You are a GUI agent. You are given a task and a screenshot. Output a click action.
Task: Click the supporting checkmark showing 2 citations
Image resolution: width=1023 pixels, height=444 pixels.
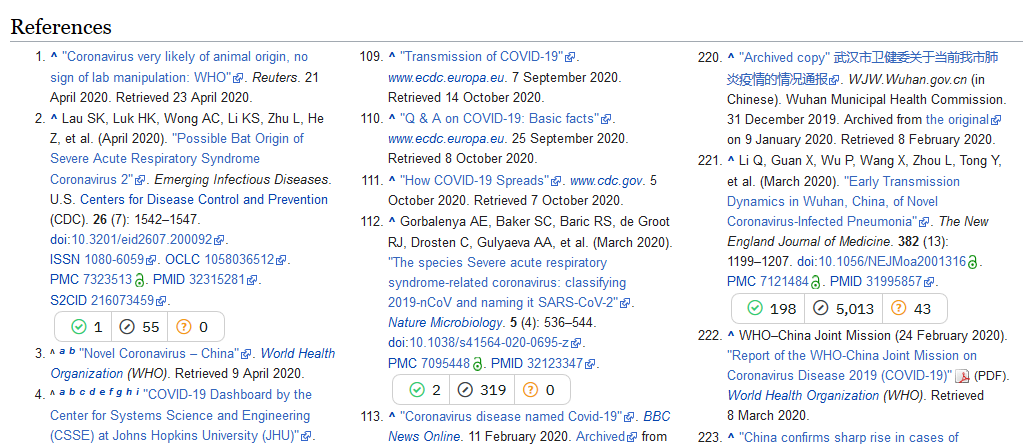pyautogui.click(x=417, y=390)
